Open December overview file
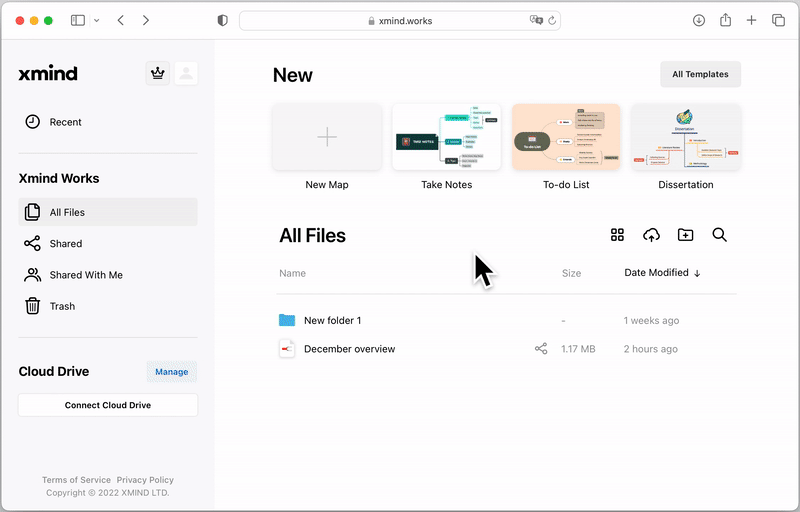 [349, 349]
